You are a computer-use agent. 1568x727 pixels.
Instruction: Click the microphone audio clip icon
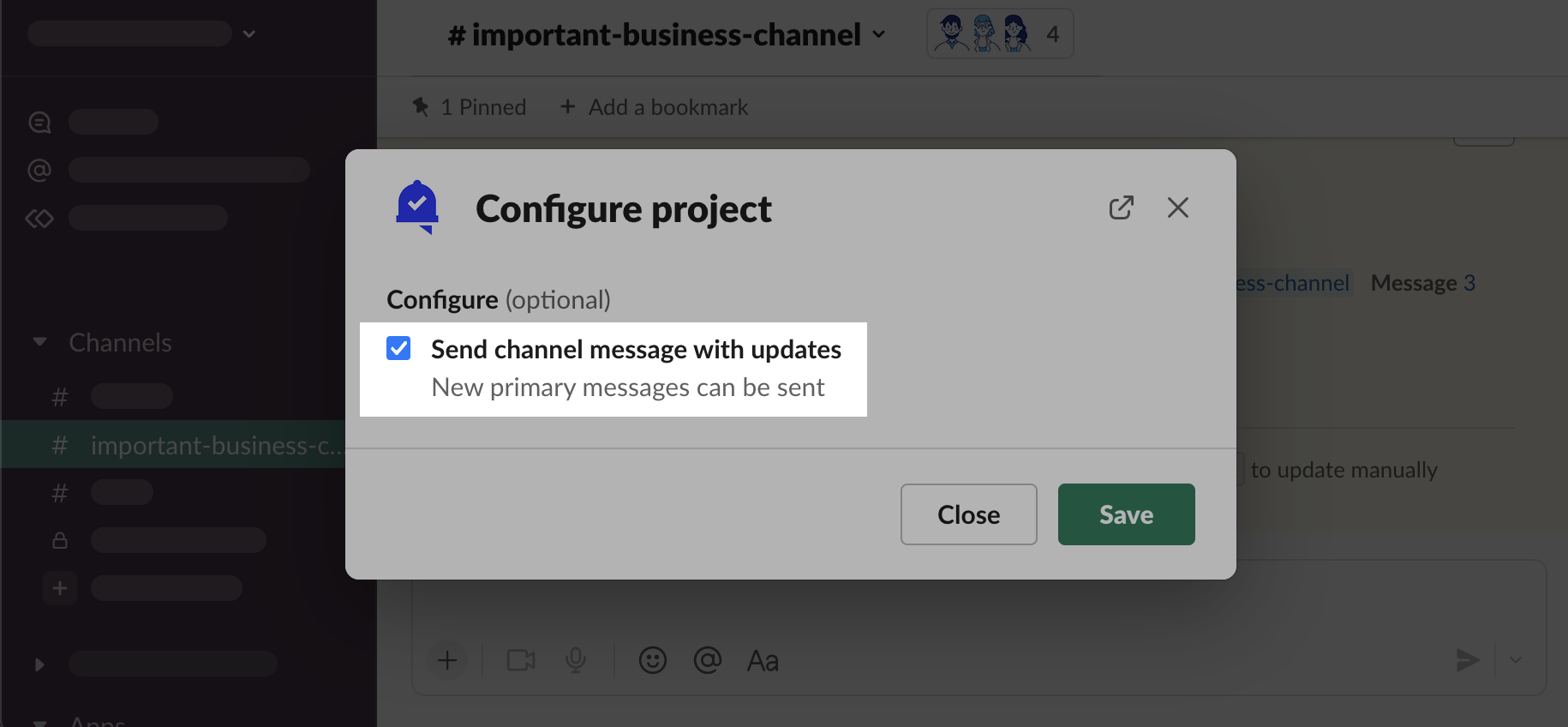tap(576, 660)
